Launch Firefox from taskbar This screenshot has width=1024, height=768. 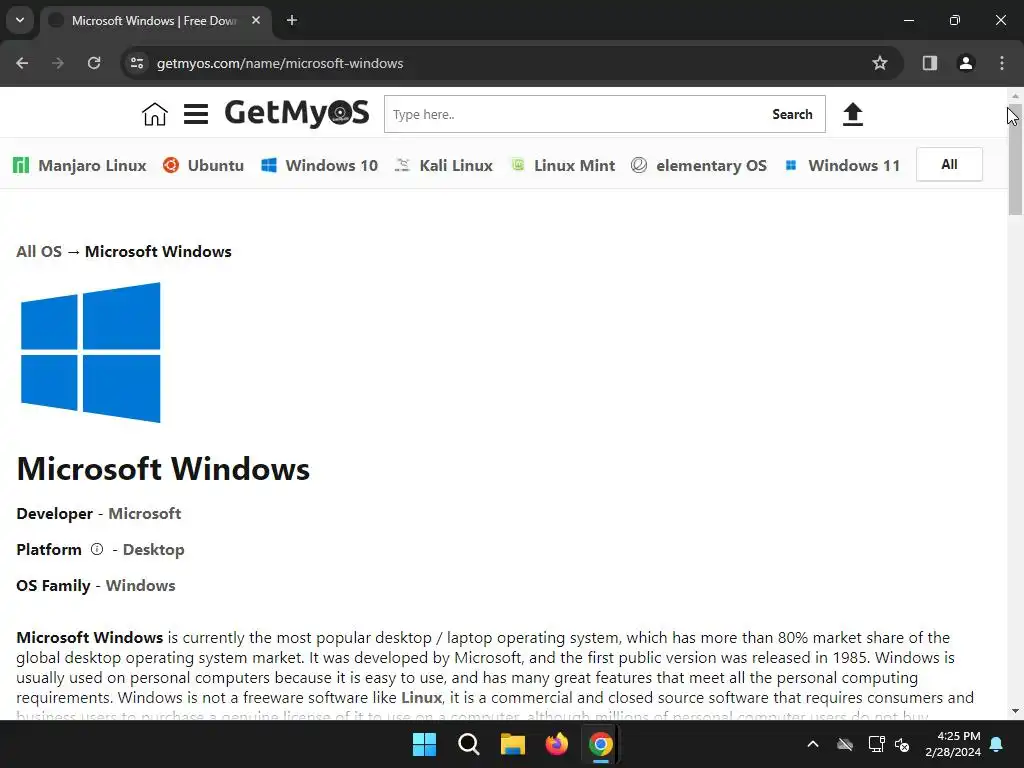(556, 744)
